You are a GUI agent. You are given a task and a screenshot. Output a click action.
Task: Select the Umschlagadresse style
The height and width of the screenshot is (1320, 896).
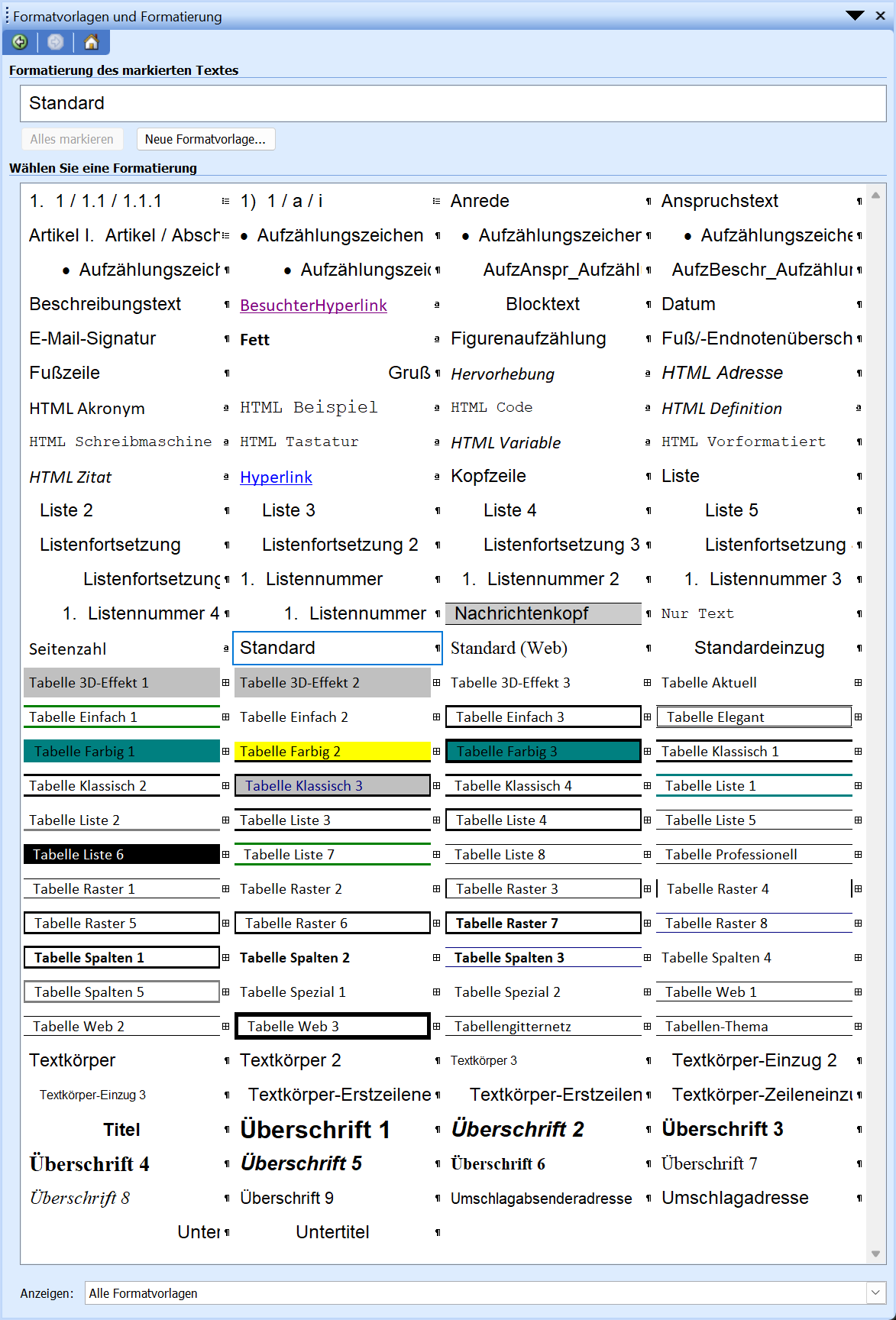(735, 1198)
